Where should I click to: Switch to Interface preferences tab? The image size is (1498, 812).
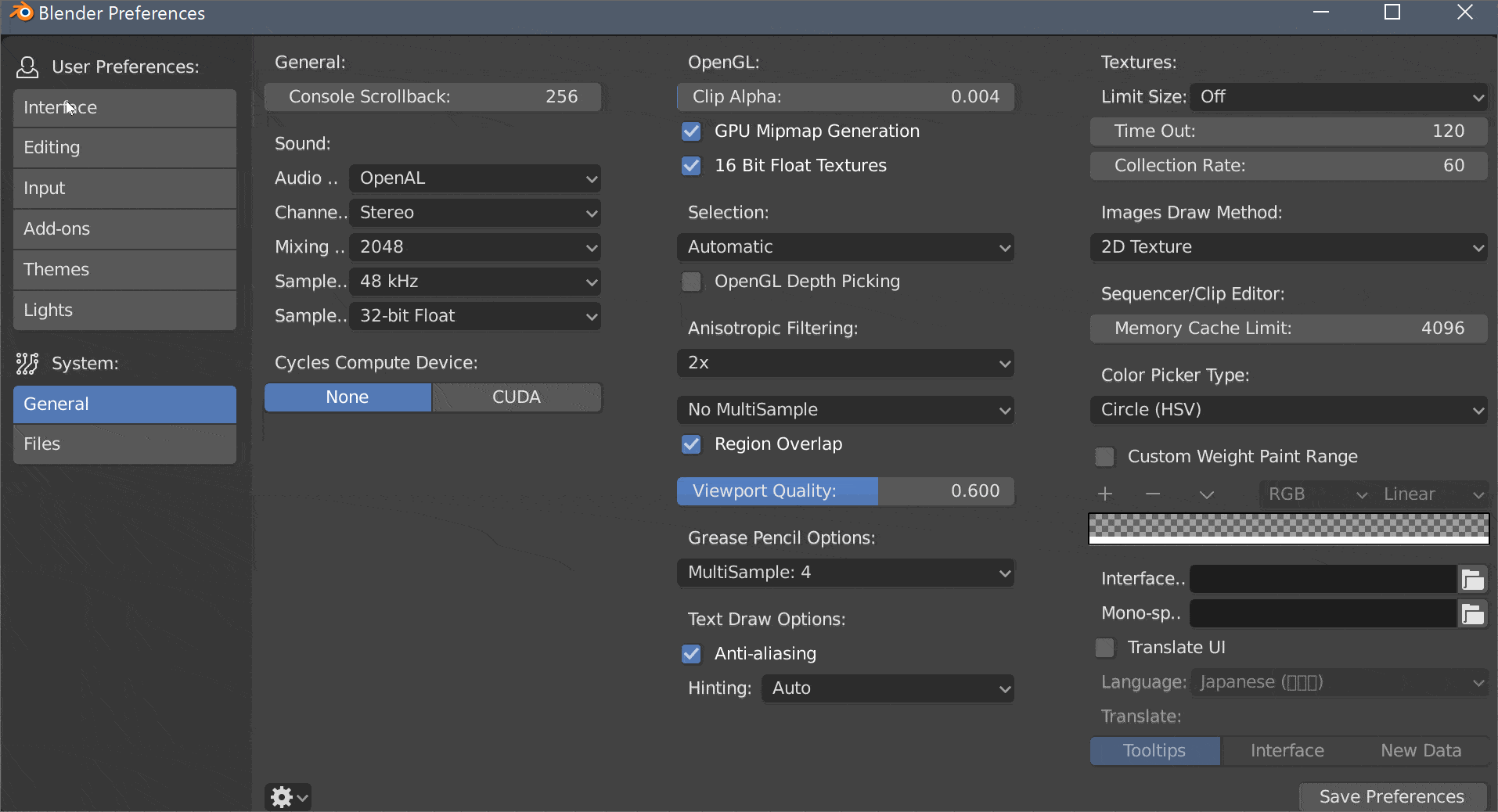124,108
